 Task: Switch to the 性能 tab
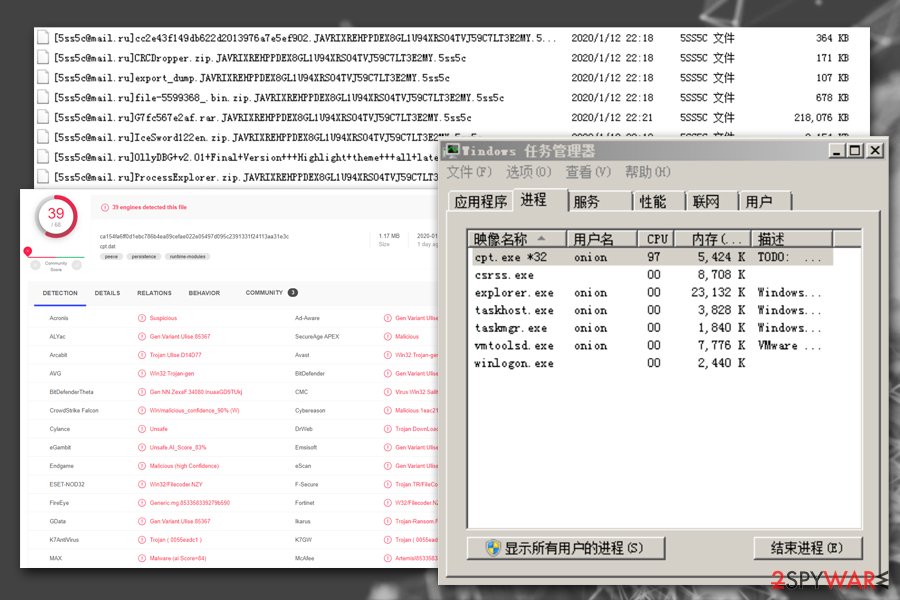(x=658, y=202)
